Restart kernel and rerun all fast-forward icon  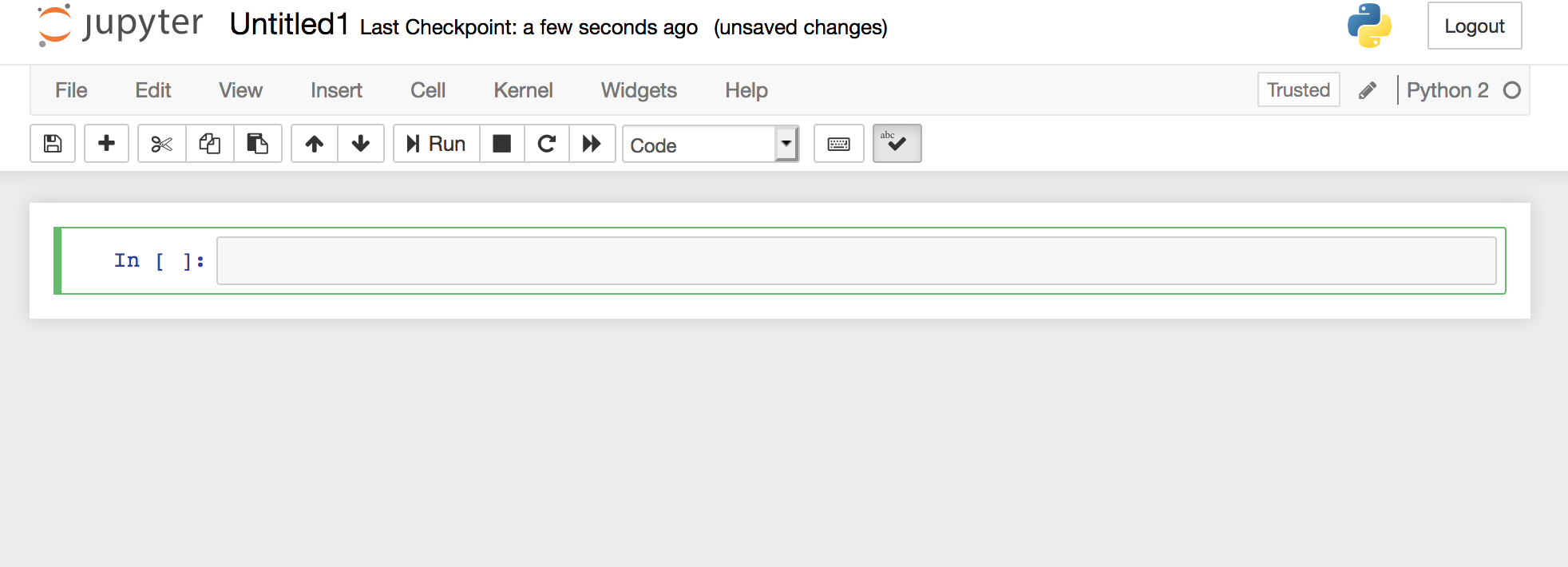pos(592,144)
